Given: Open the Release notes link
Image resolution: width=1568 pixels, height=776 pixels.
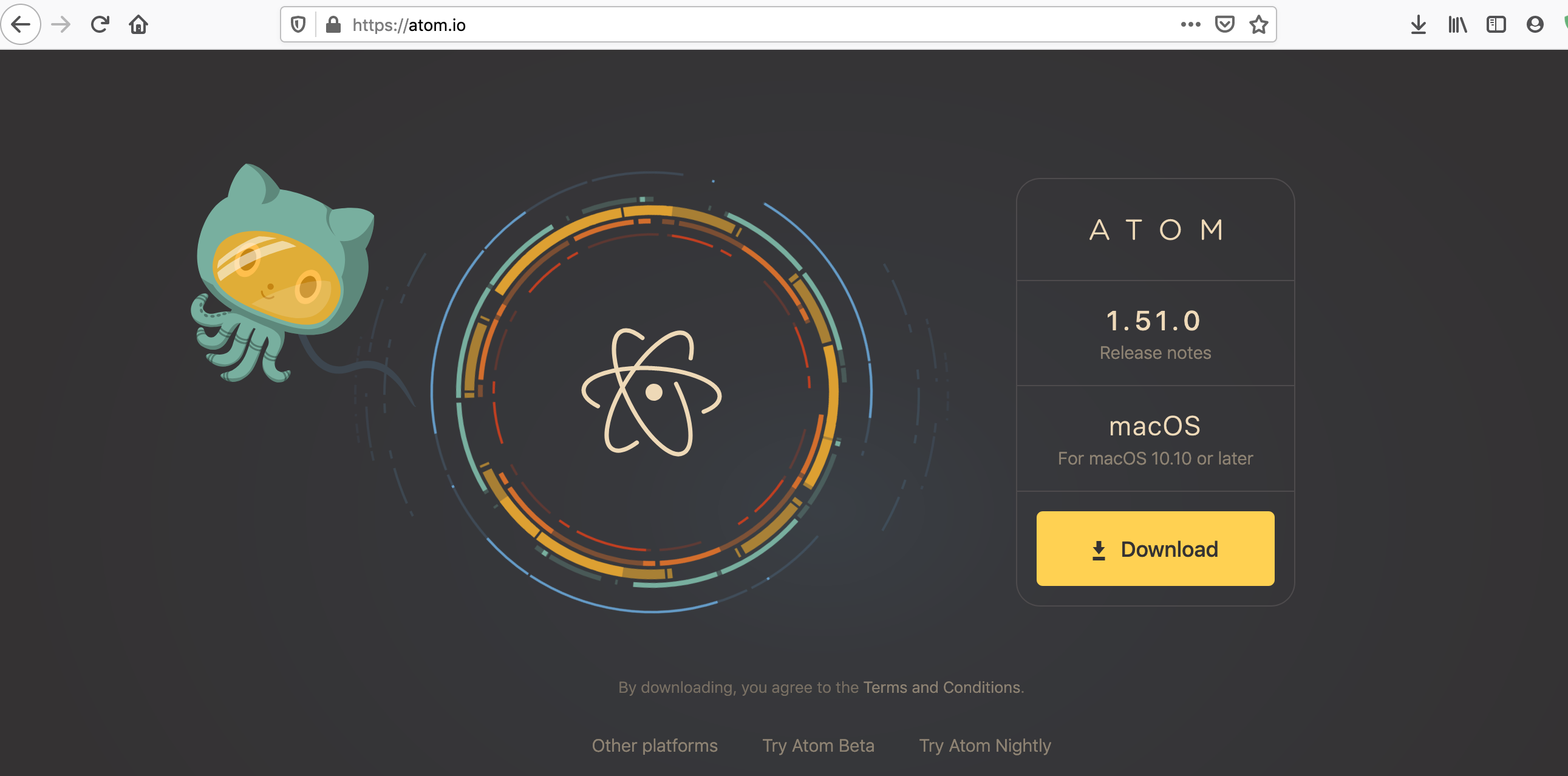Looking at the screenshot, I should [x=1154, y=353].
